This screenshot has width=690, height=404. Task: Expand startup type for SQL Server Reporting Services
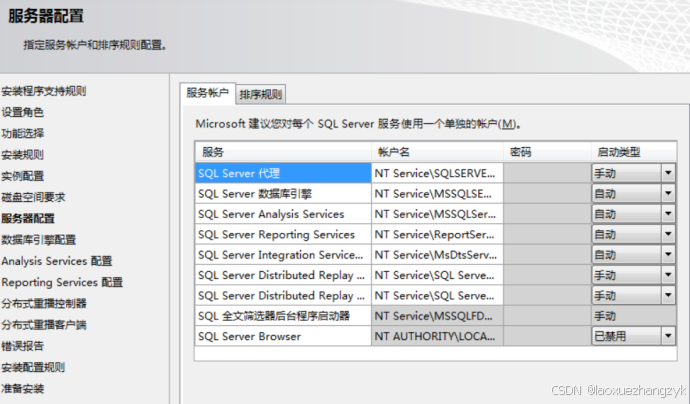pos(668,234)
